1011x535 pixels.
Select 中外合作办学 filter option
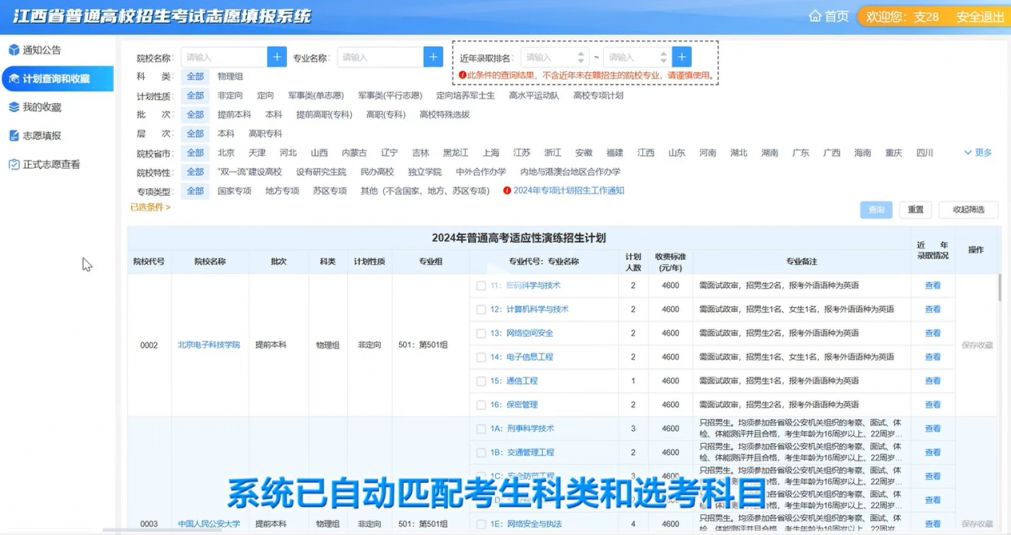point(480,172)
